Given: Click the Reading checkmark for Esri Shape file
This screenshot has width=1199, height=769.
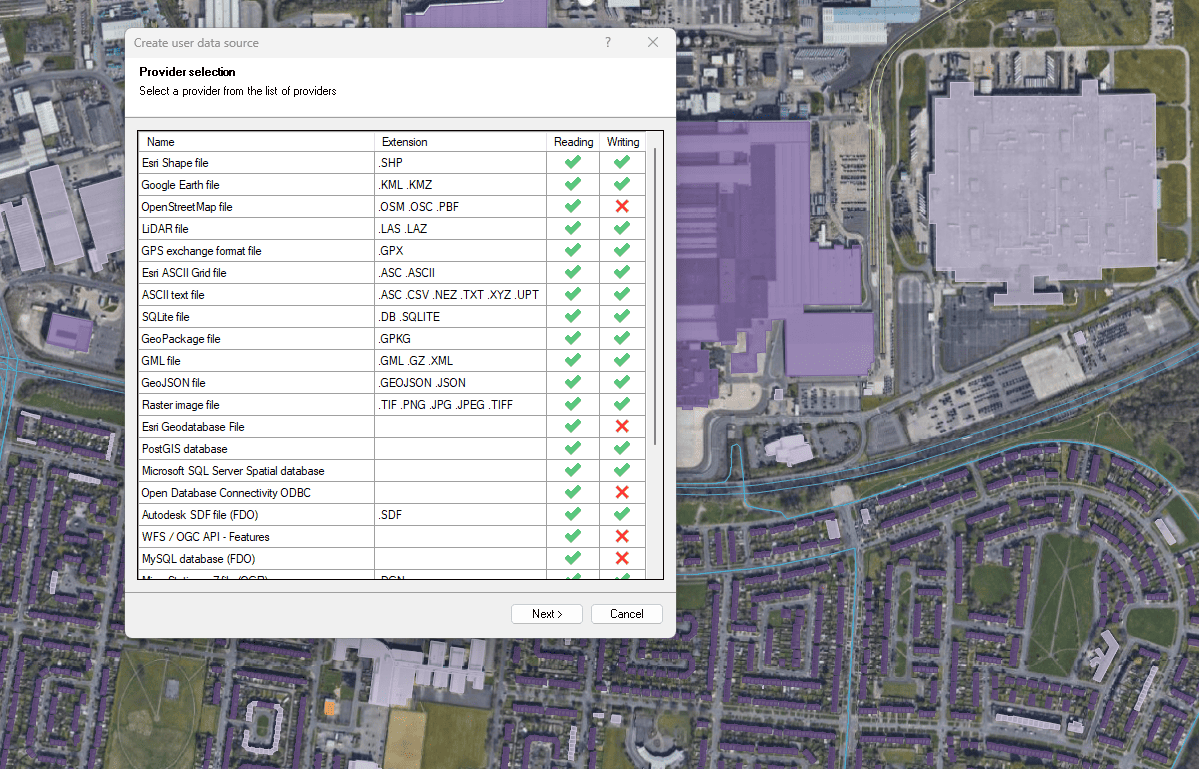Looking at the screenshot, I should [x=573, y=163].
